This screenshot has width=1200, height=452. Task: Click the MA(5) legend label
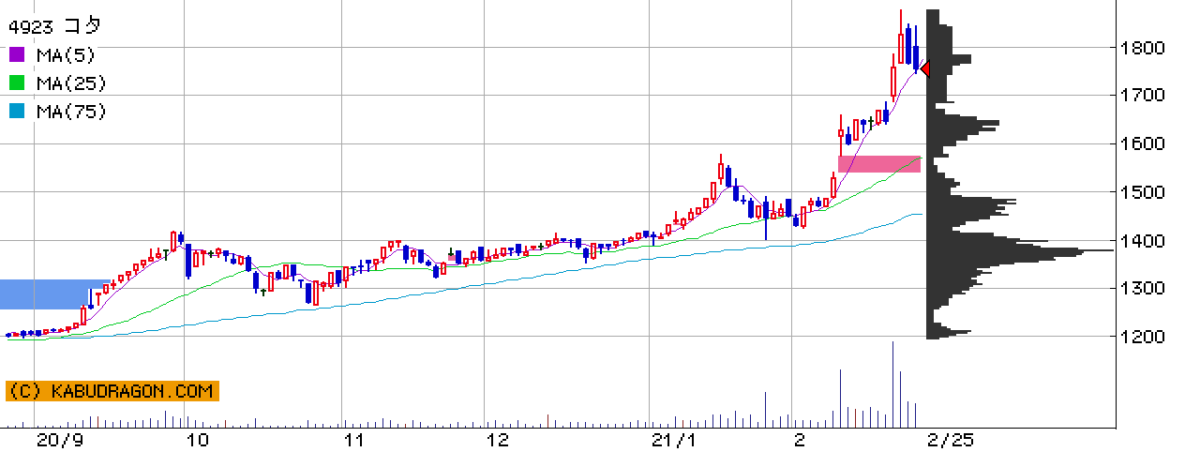pos(68,54)
